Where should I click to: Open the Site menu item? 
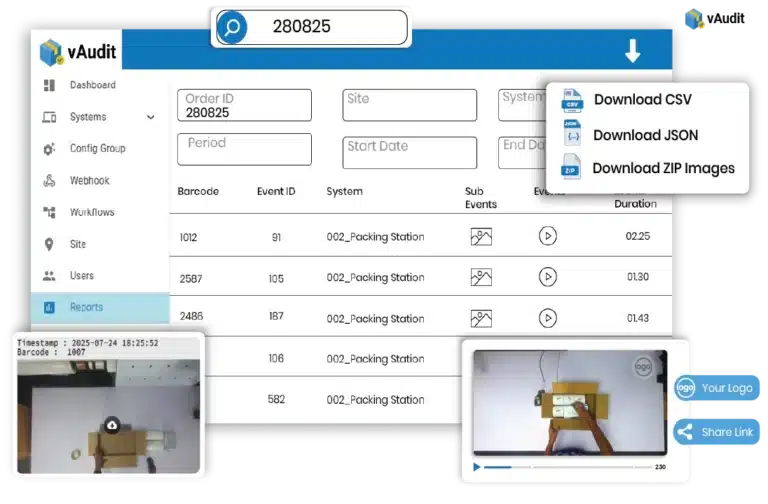pos(78,244)
